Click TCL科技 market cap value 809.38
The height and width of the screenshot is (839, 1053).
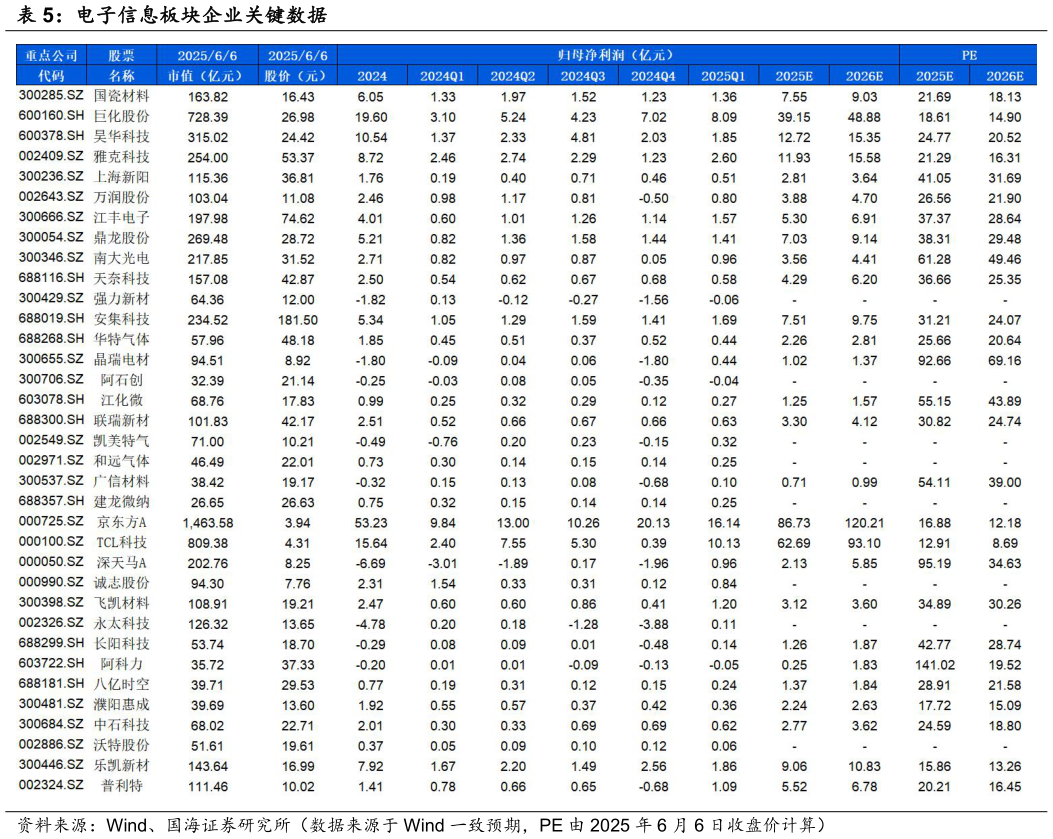coord(206,541)
